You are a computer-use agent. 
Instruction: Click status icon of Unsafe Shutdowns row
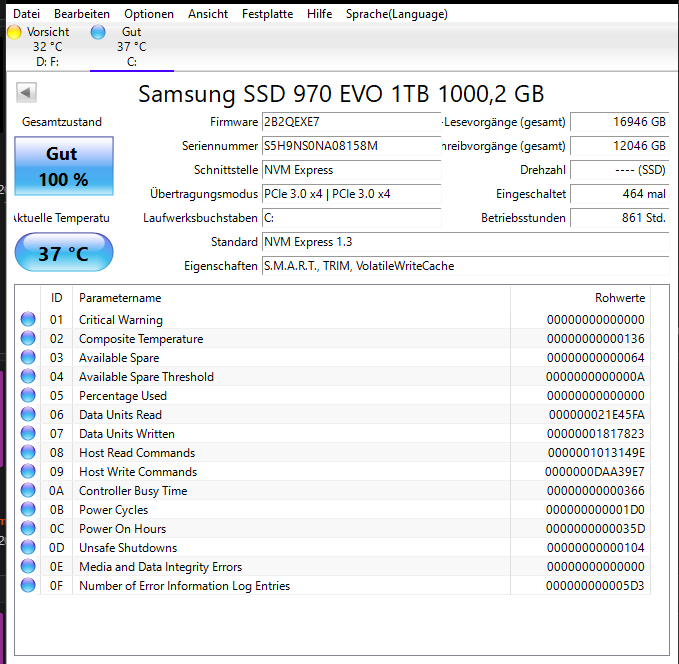[28, 547]
